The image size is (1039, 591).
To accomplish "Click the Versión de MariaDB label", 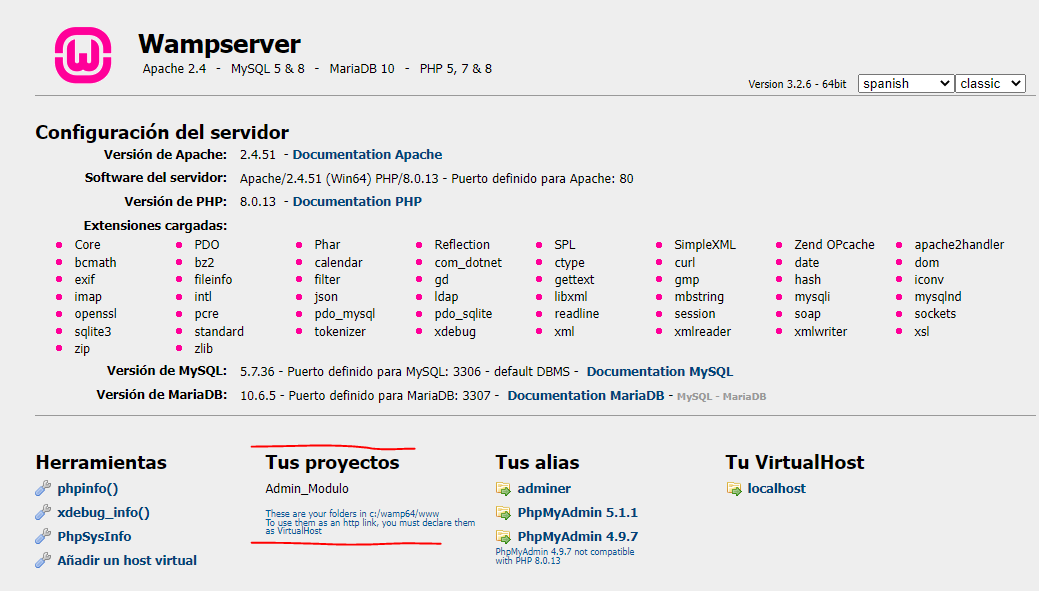I will pyautogui.click(x=162, y=395).
